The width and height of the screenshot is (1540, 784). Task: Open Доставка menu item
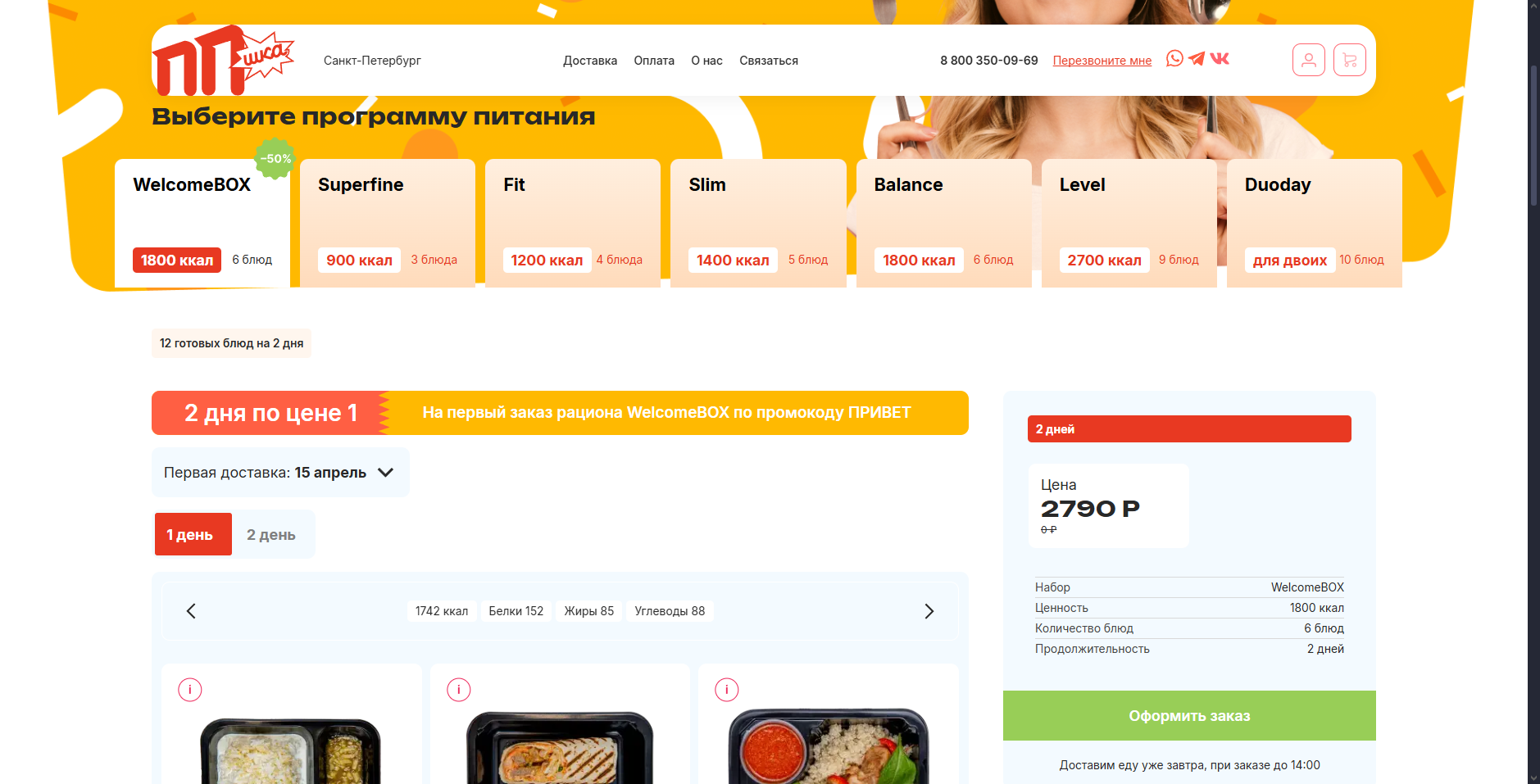[590, 61]
